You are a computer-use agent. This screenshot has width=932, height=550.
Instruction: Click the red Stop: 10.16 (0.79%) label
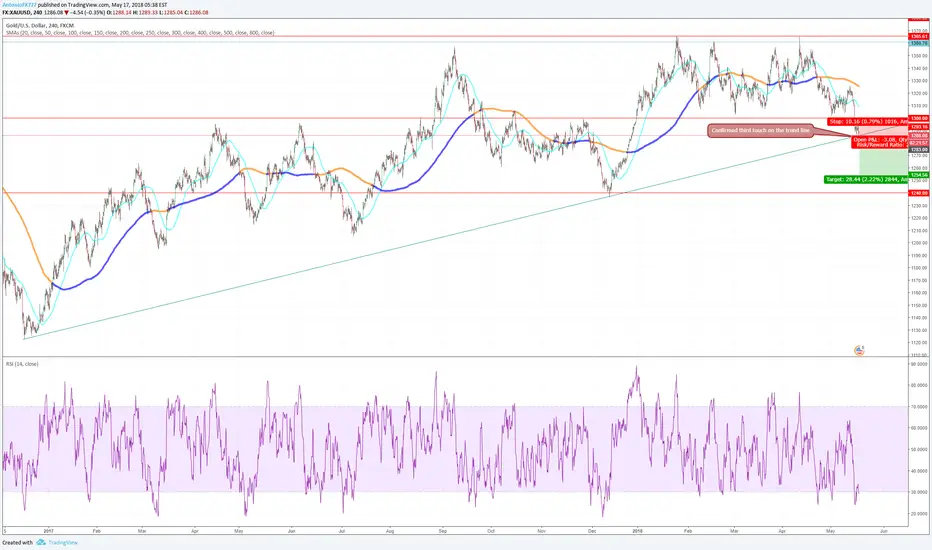pos(868,121)
